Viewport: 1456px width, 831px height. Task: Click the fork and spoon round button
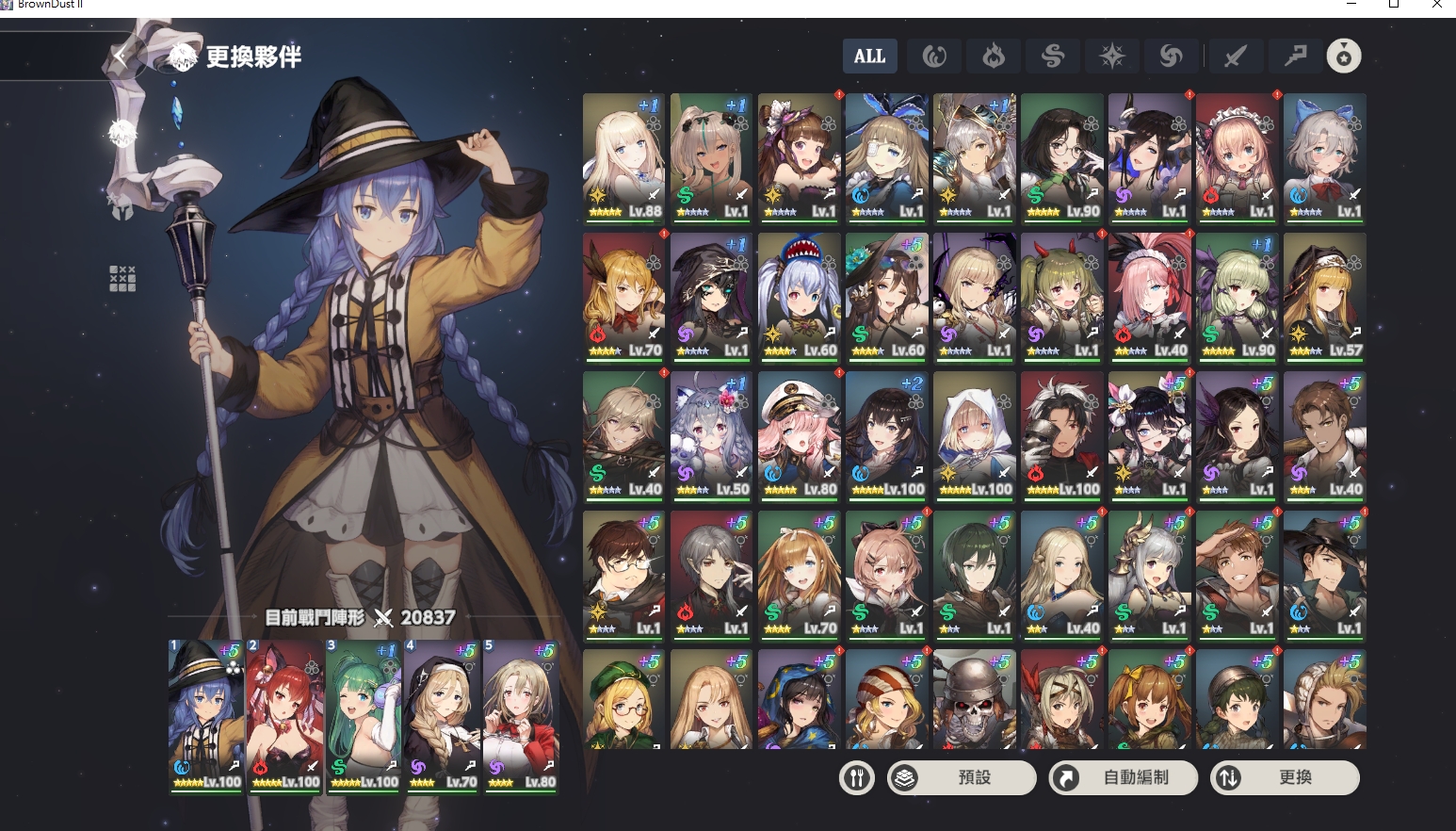[x=857, y=777]
